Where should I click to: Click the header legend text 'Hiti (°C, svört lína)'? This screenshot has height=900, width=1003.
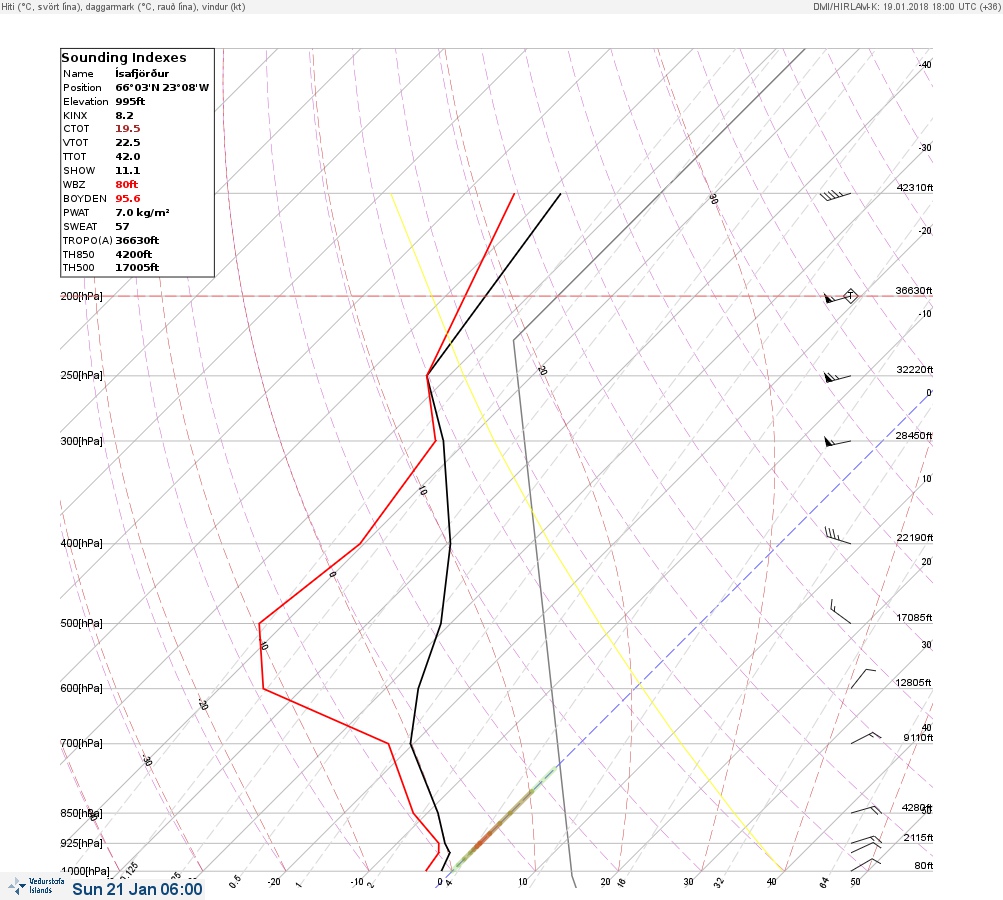[x=42, y=7]
